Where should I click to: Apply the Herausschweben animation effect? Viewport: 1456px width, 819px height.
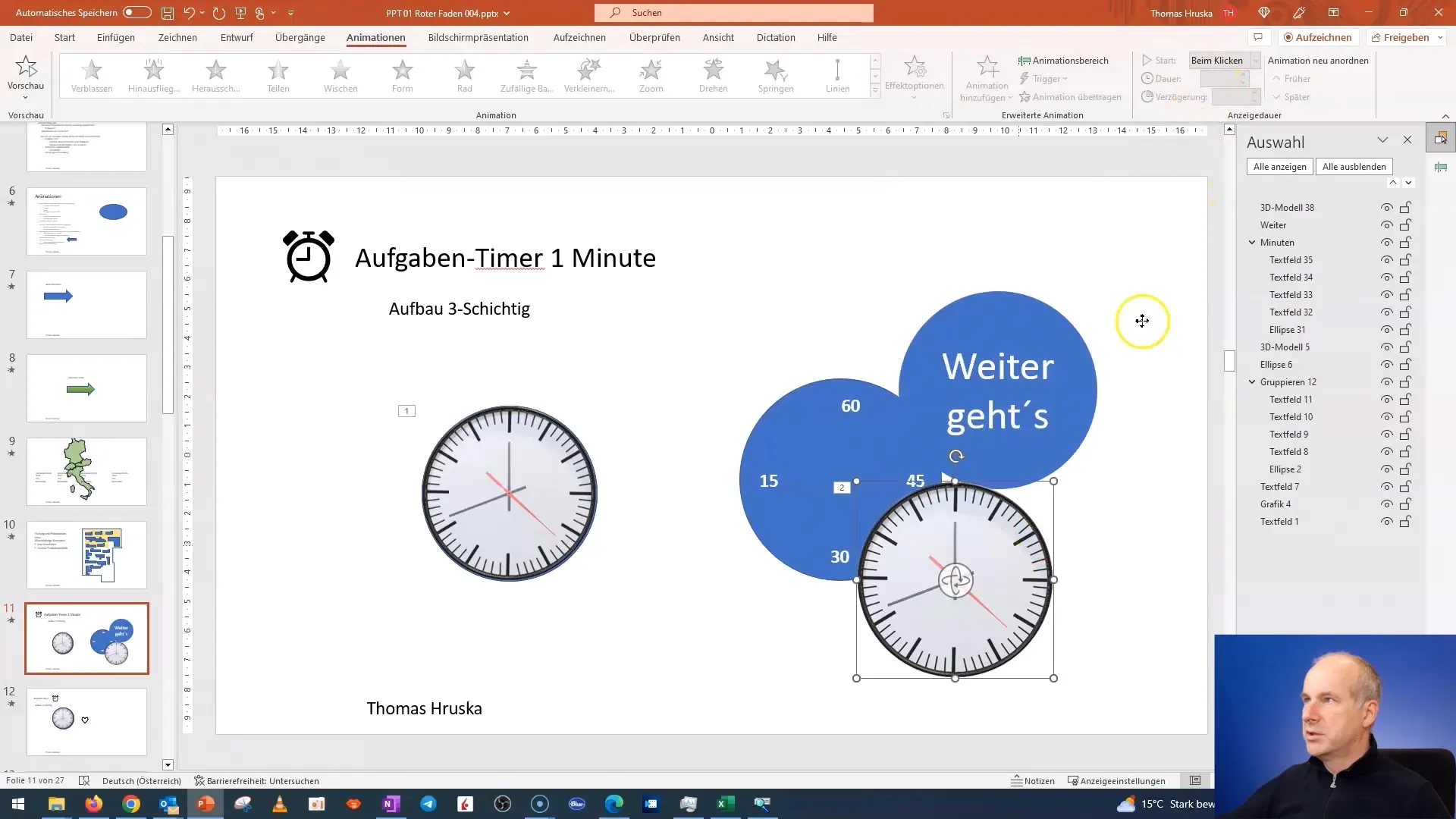(x=216, y=76)
